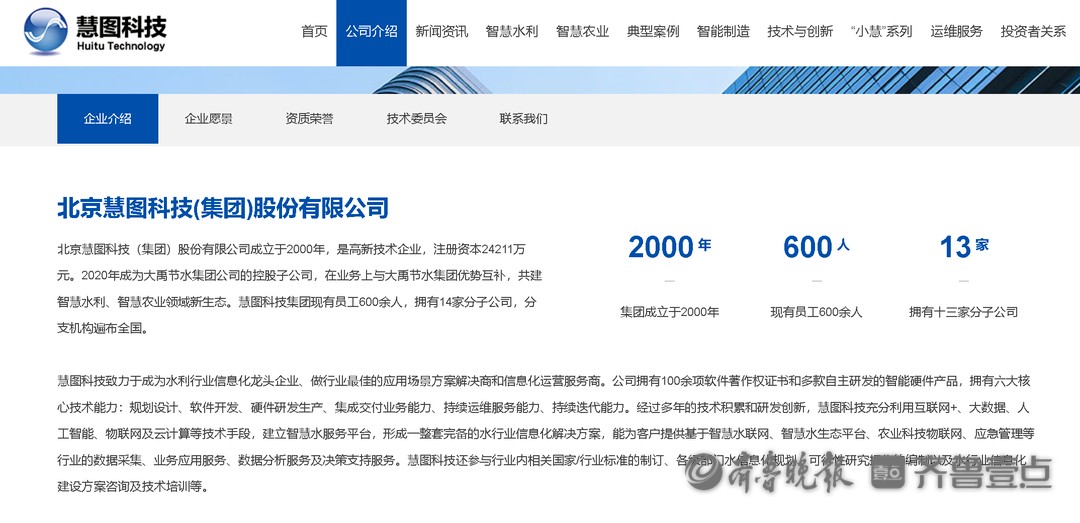Viewport: 1080px width, 523px height.
Task: Open the 投资者关系 menu item
Action: point(1033,32)
